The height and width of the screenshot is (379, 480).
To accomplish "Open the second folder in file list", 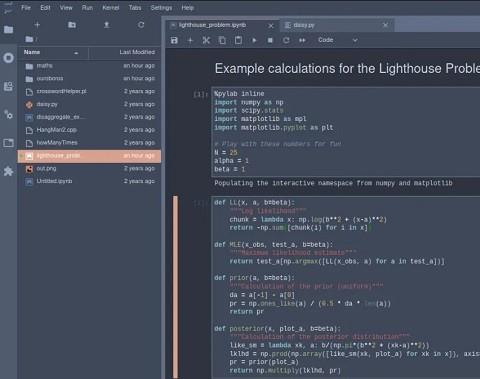I will (x=89, y=79).
